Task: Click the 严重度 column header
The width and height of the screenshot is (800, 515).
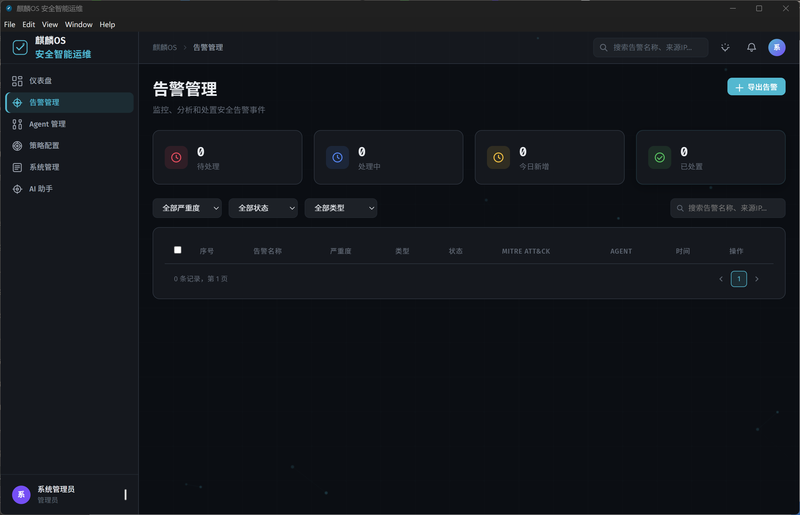Action: [340, 251]
